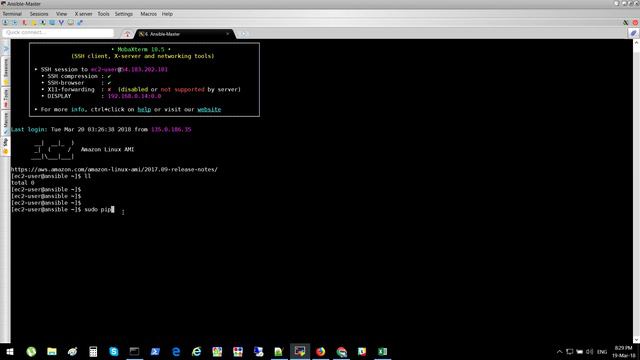Click the ec2-user SSH session address

(x=129, y=69)
